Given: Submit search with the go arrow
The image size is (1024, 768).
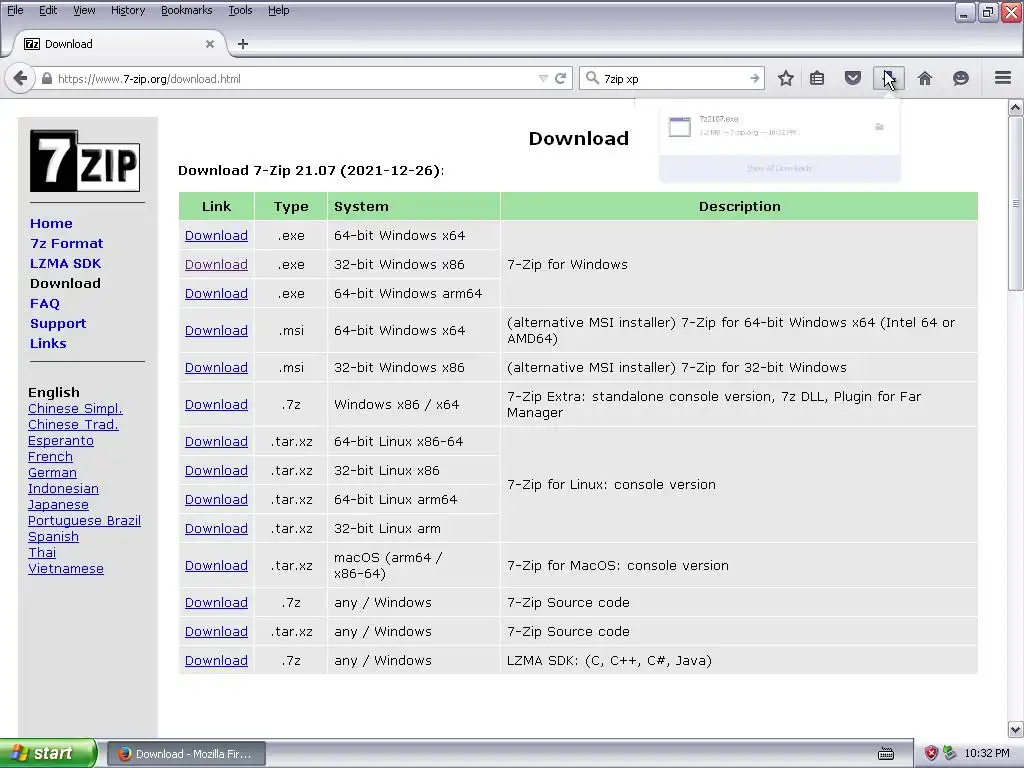Looking at the screenshot, I should [754, 78].
